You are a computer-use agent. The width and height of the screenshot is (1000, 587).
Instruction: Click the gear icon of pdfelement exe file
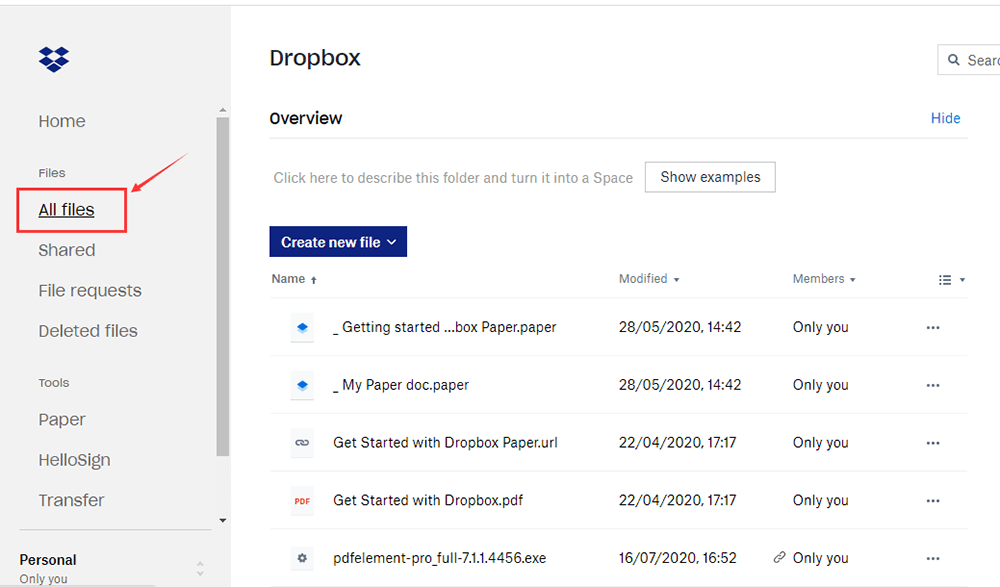[302, 558]
